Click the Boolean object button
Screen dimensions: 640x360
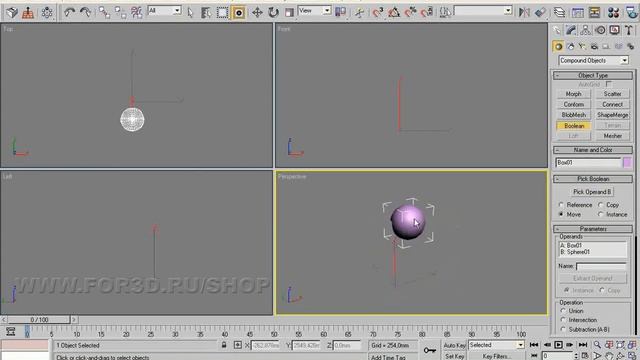pos(573,126)
